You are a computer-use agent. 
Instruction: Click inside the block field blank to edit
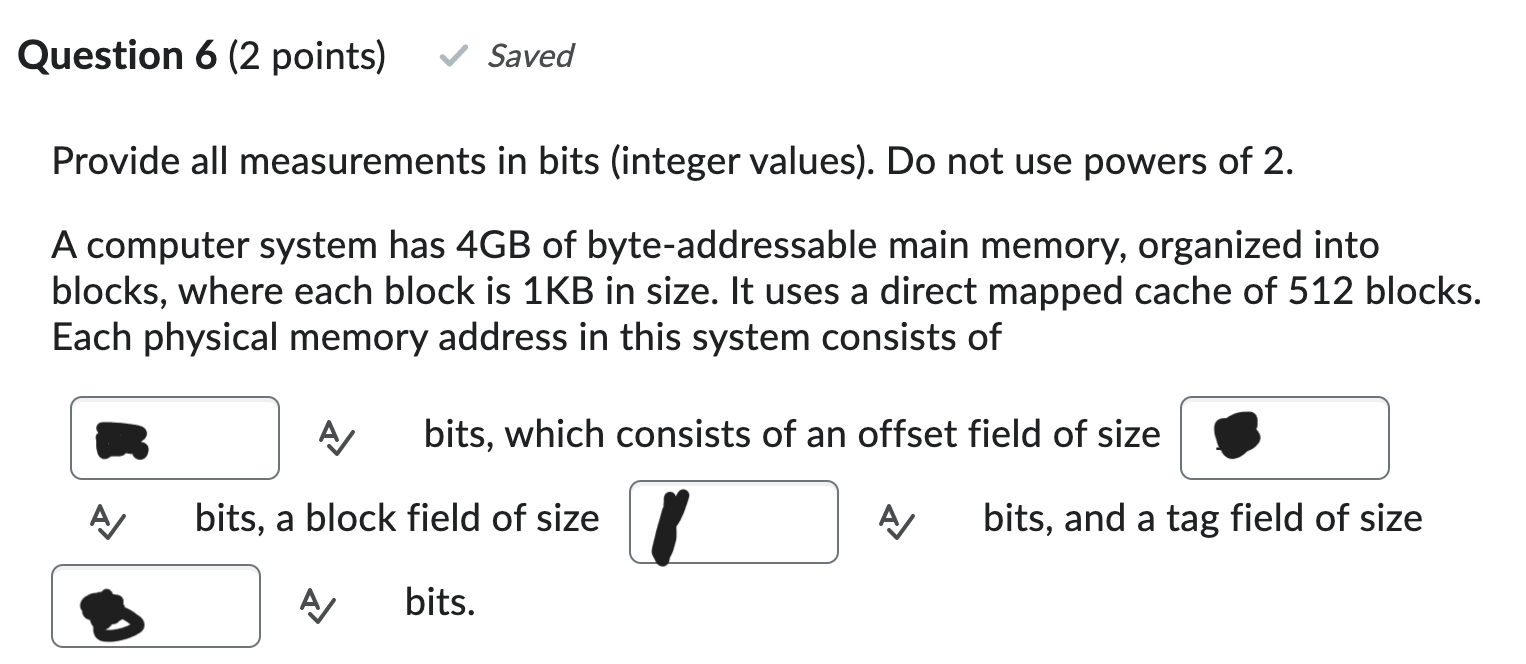(733, 521)
